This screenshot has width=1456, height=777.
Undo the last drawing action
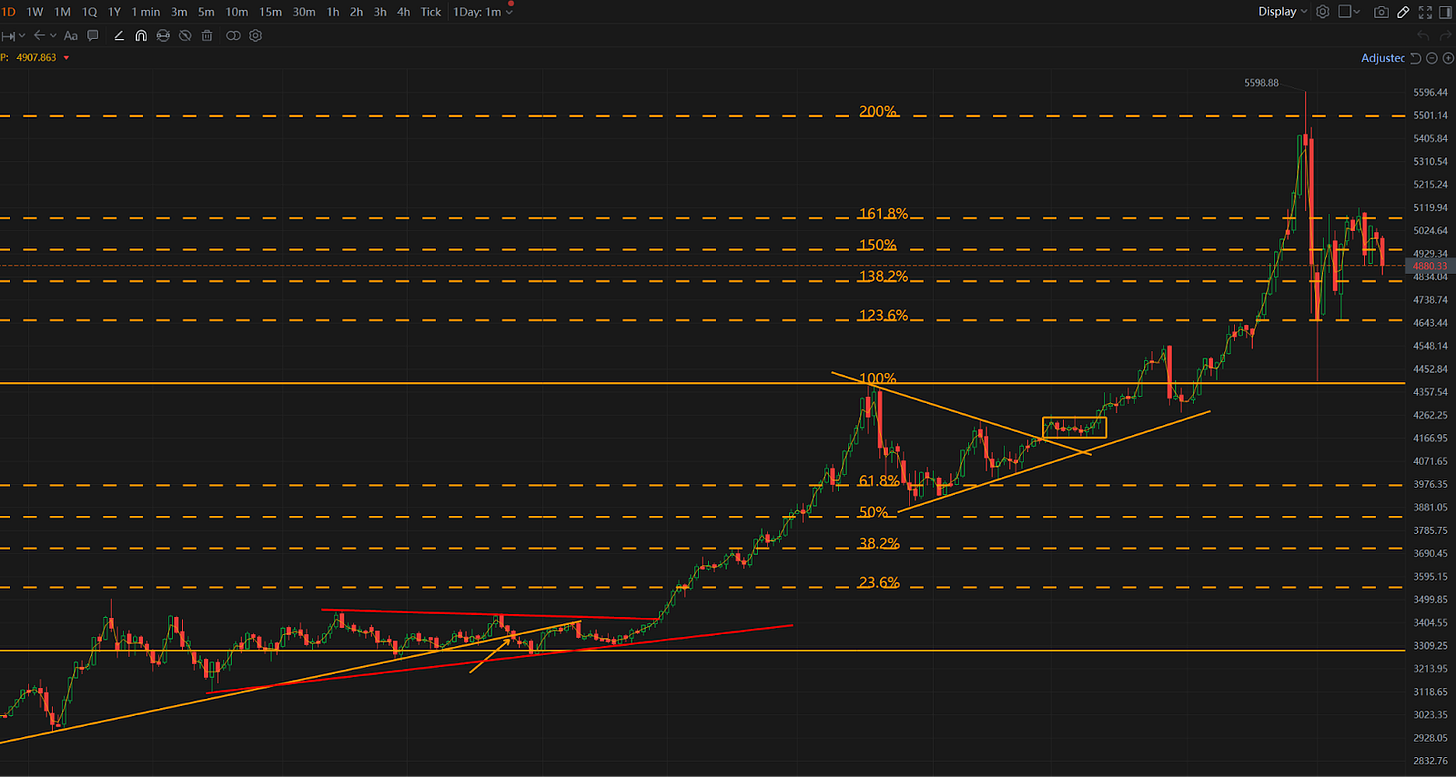(1424, 35)
